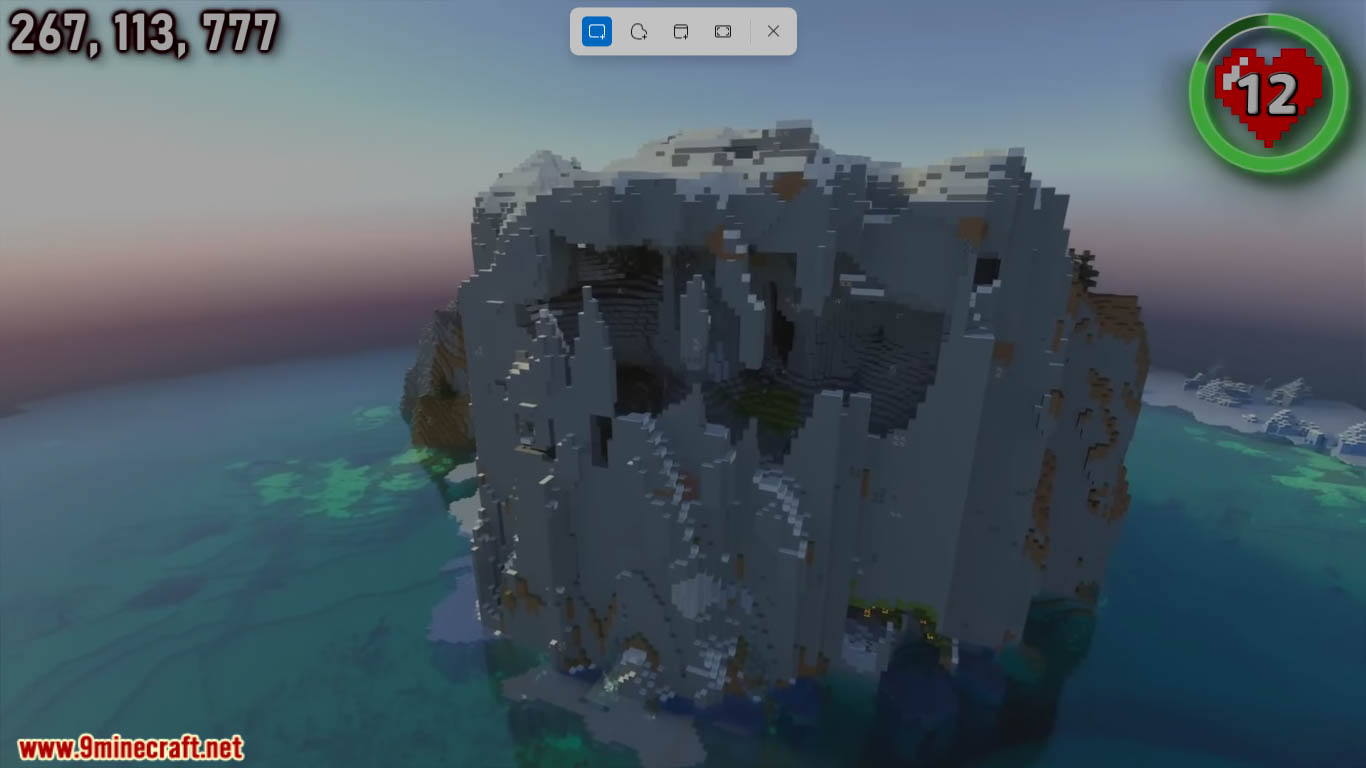This screenshot has height=768, width=1366.
Task: Select rectangle snip mode
Action: tap(597, 32)
